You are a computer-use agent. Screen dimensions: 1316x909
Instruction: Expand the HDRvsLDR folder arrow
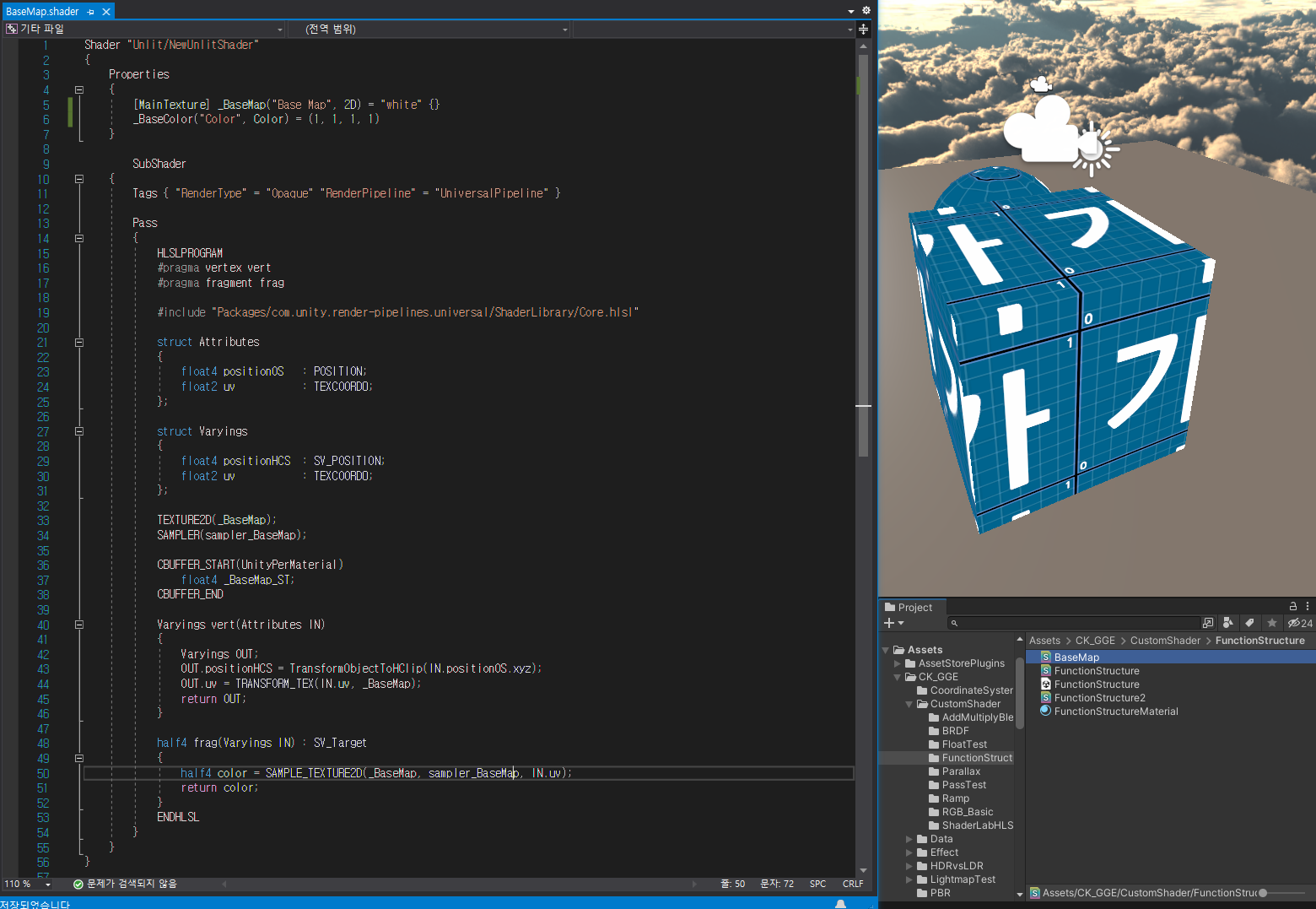909,866
